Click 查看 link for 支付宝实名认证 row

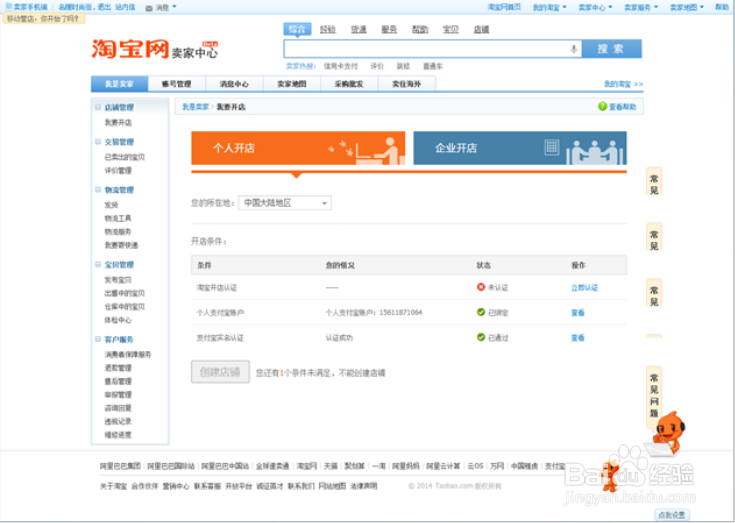[578, 337]
